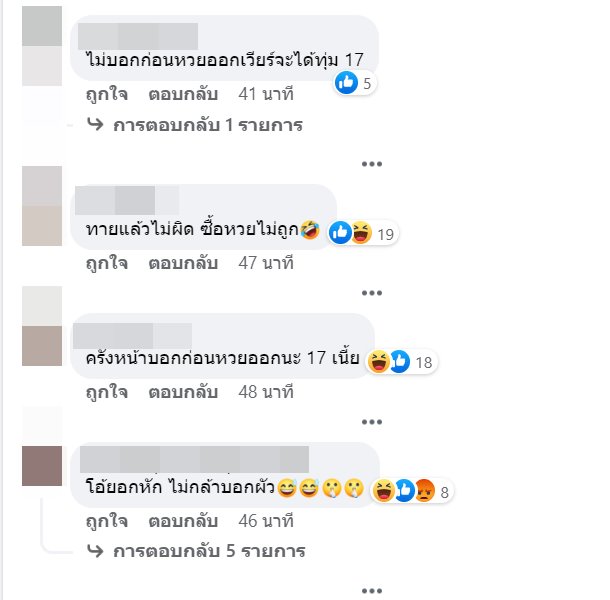Click ถูกใจ on the 48 นาที comment
The height and width of the screenshot is (600, 610).
coord(107,392)
